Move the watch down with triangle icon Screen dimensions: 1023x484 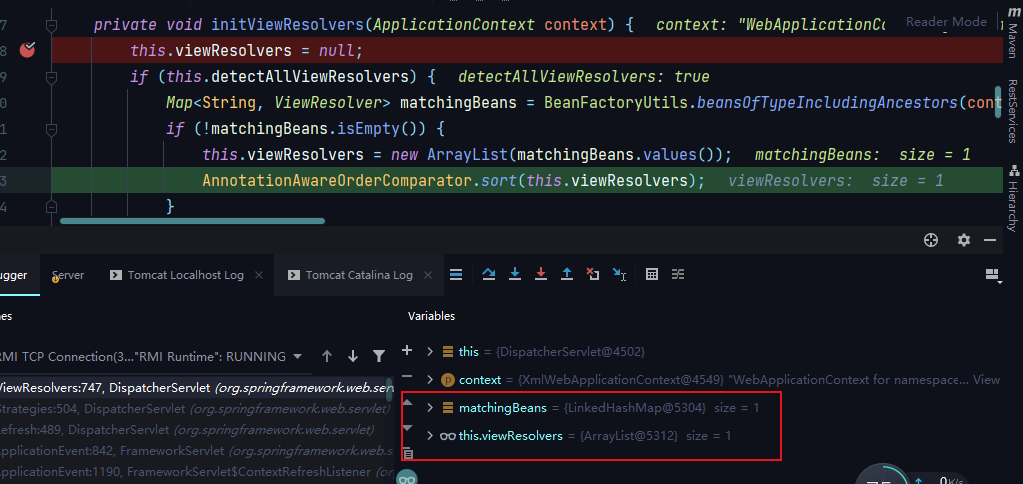point(407,428)
